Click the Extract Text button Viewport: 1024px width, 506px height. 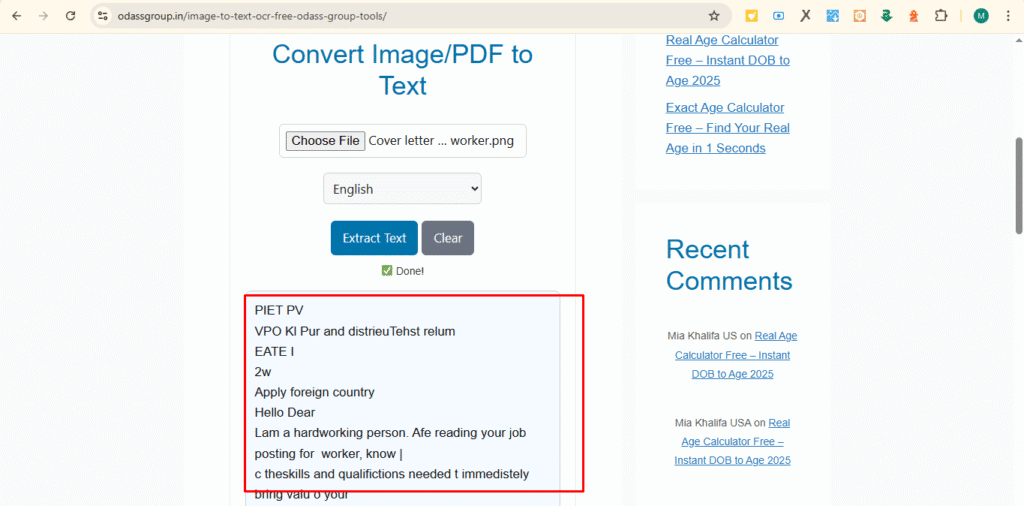[x=374, y=238]
